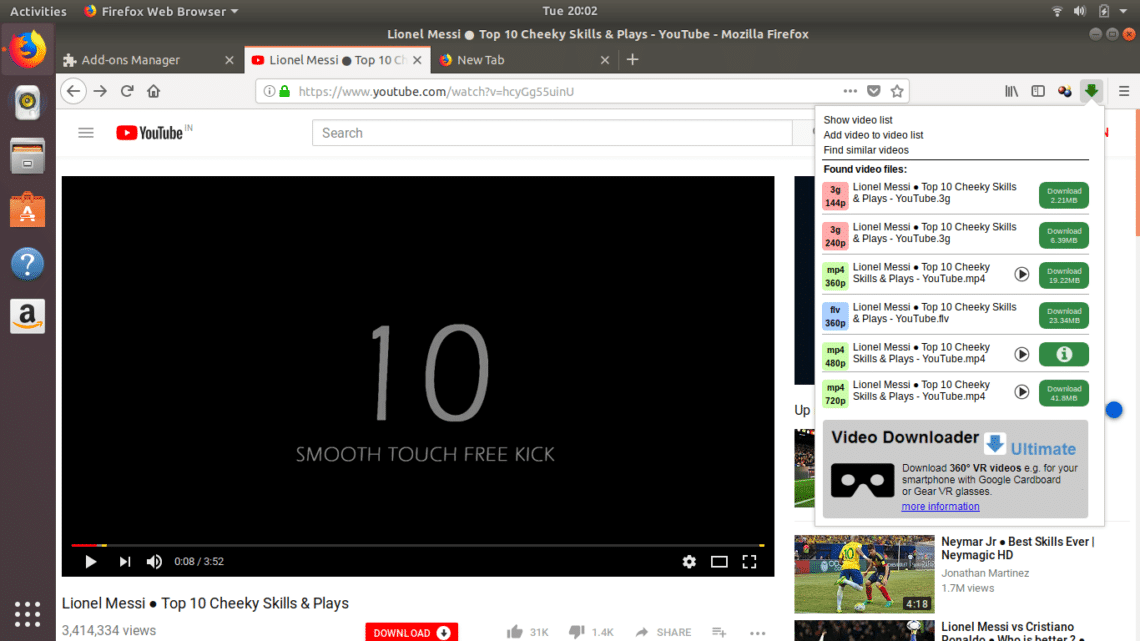Click the red DOWNLOAD button below video
This screenshot has height=641, width=1140.
point(412,632)
